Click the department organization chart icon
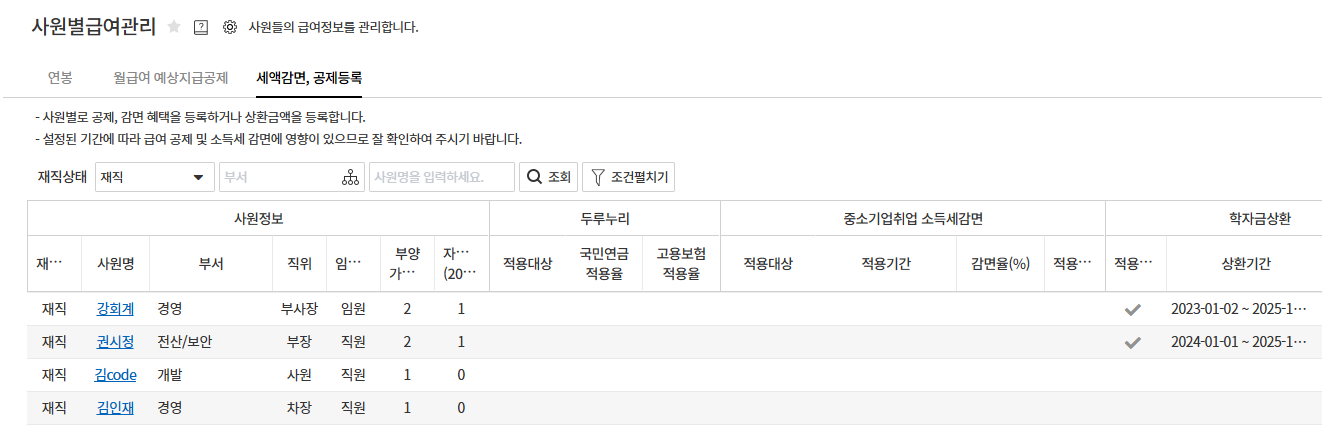The height and width of the screenshot is (427, 1325). [x=350, y=177]
